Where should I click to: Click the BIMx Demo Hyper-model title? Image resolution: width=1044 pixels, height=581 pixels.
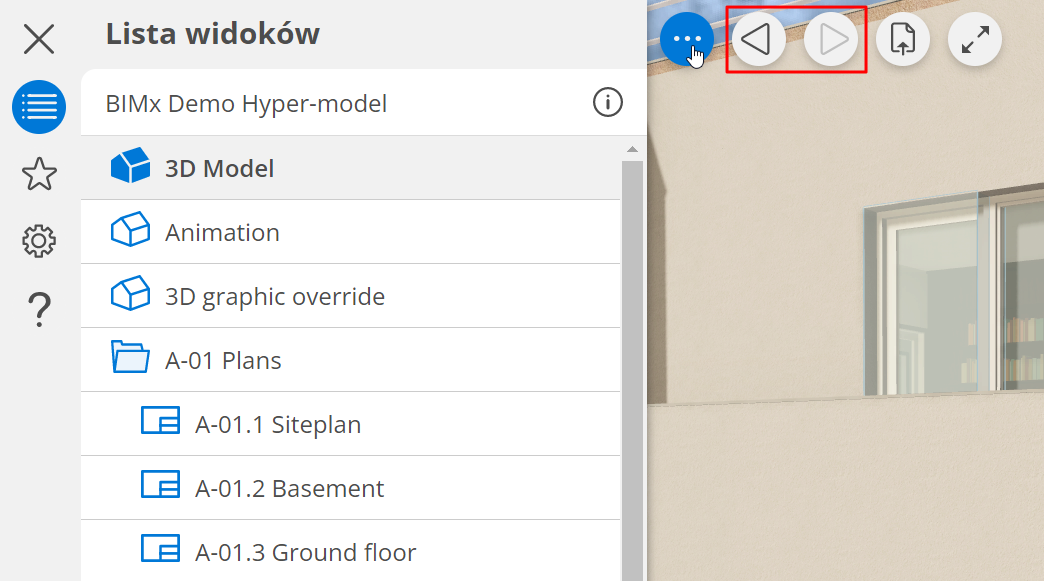246,103
